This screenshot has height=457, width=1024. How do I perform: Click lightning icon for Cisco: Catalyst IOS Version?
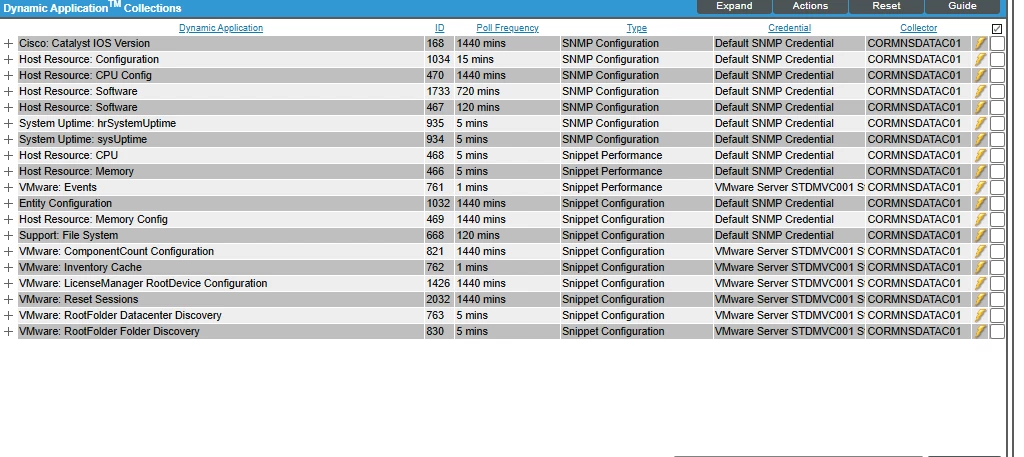pos(980,44)
